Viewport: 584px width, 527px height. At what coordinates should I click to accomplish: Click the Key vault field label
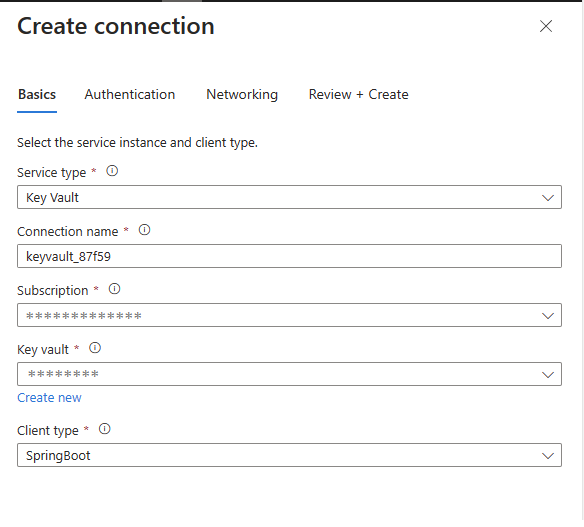click(43, 350)
